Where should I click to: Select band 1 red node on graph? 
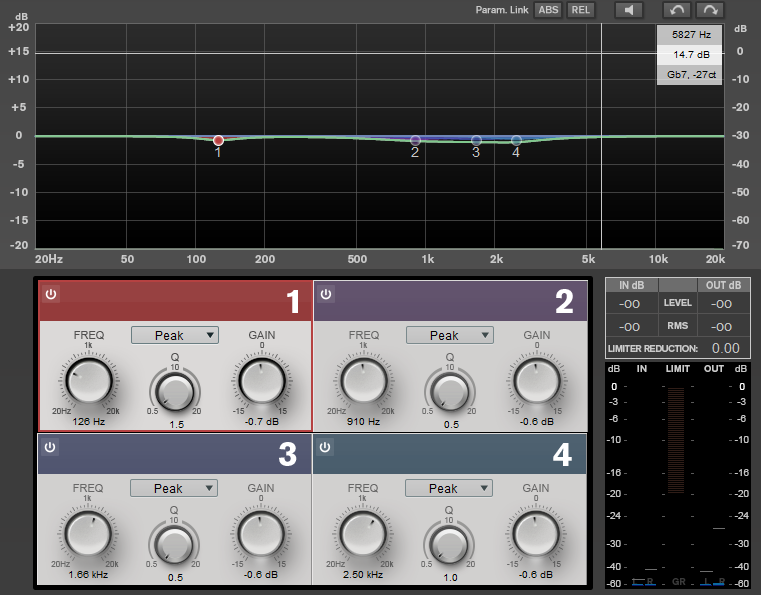coord(218,141)
